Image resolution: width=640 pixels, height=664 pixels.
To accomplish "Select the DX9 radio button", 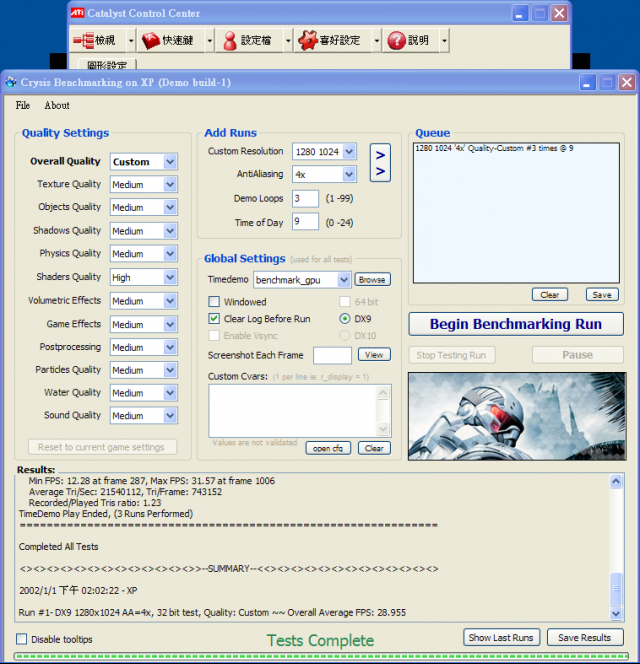I will point(345,318).
